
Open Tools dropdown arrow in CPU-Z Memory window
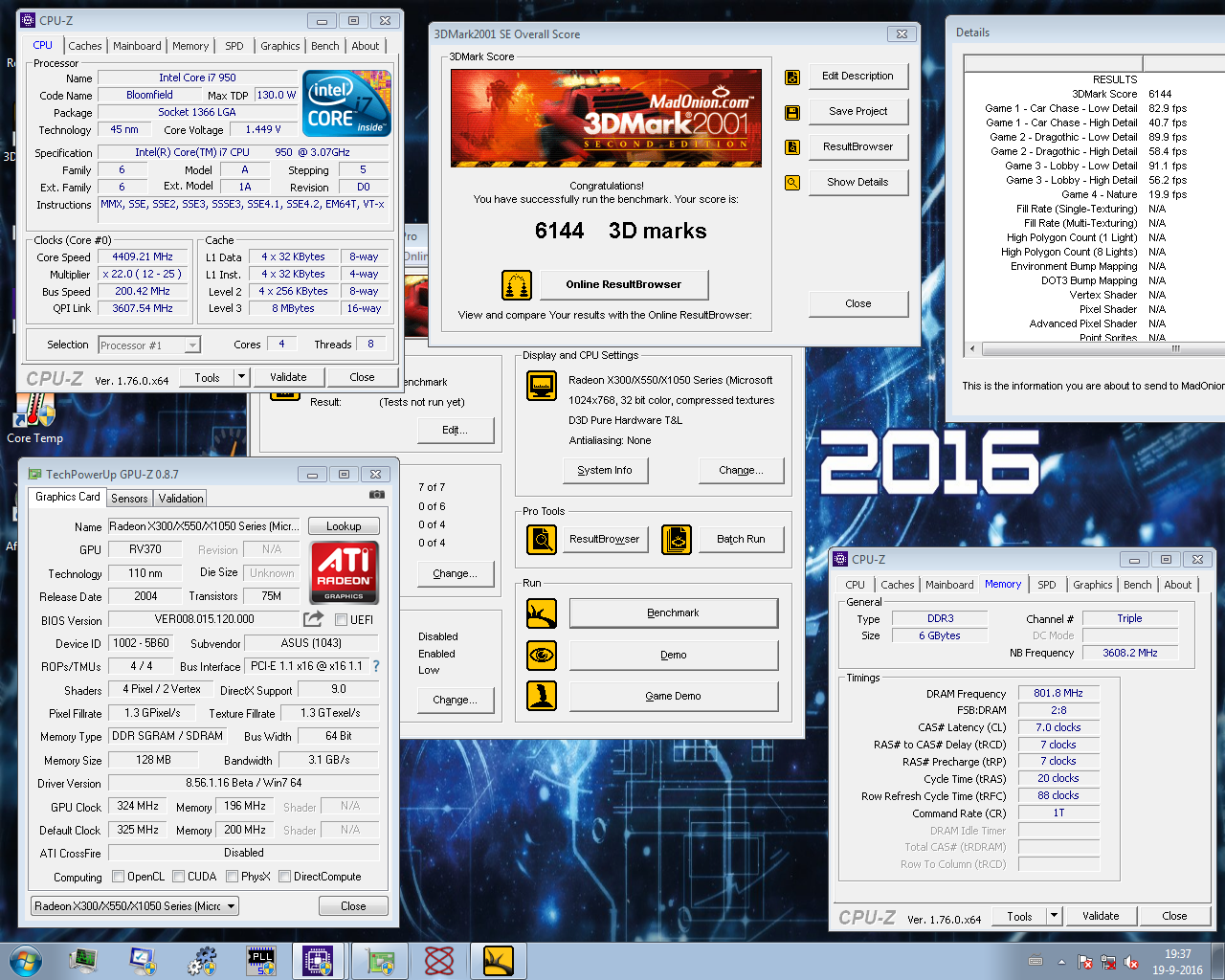click(x=1054, y=916)
